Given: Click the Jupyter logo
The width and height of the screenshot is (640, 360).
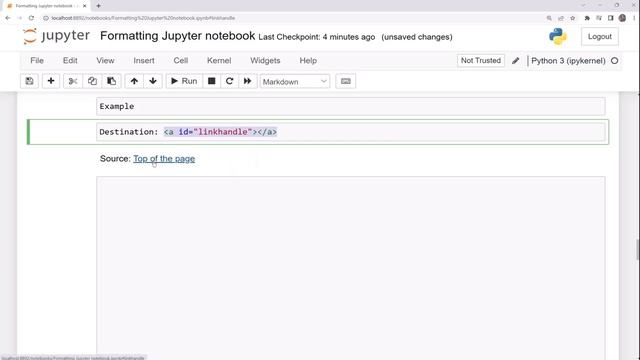Looking at the screenshot, I should pyautogui.click(x=56, y=36).
